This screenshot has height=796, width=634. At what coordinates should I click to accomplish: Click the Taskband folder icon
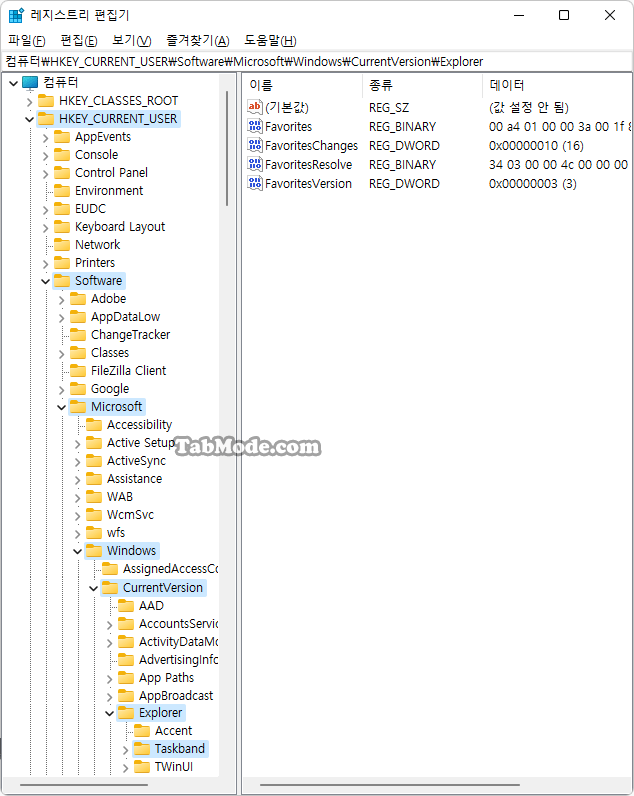click(x=142, y=749)
